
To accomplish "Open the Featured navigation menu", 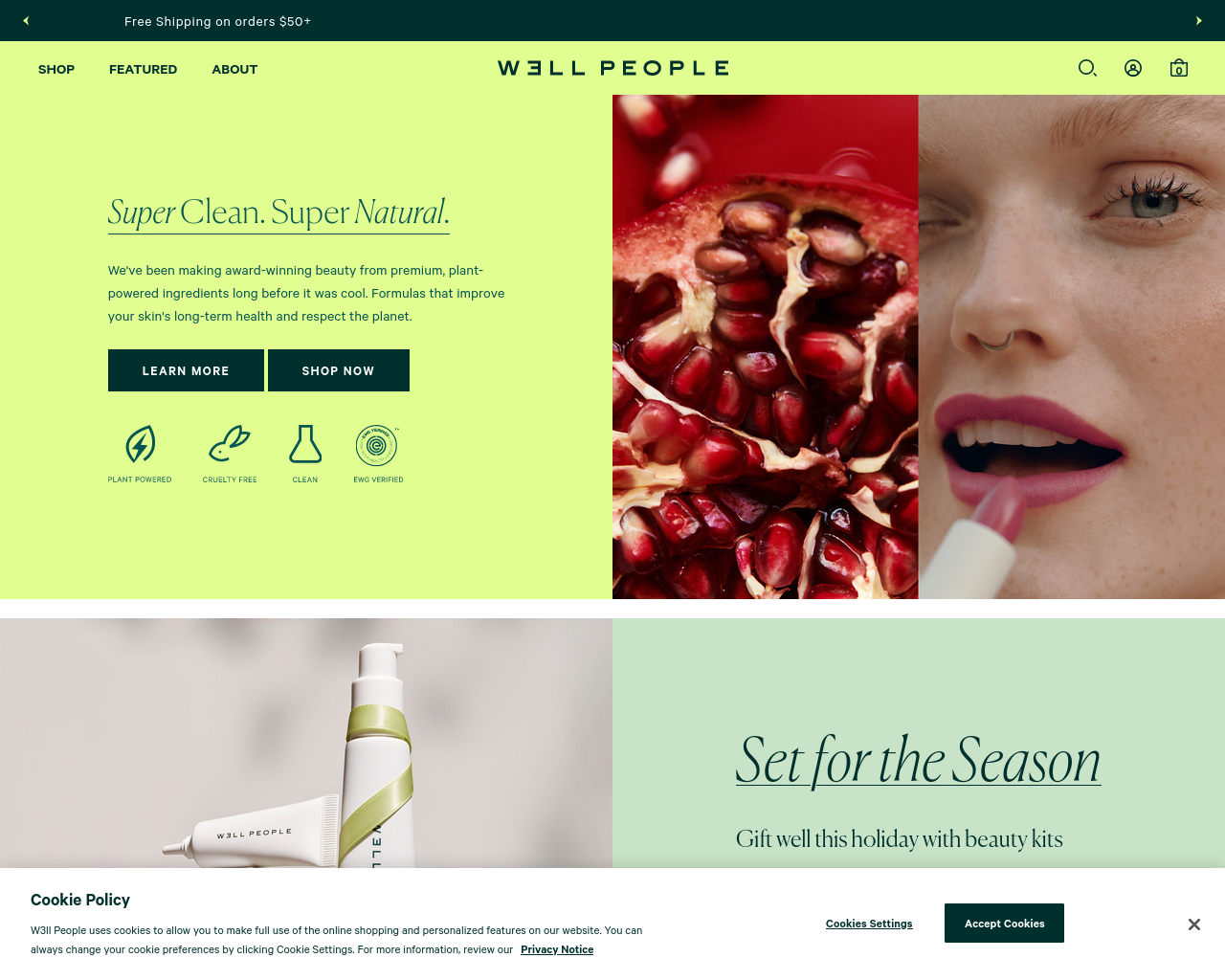I will tap(143, 69).
